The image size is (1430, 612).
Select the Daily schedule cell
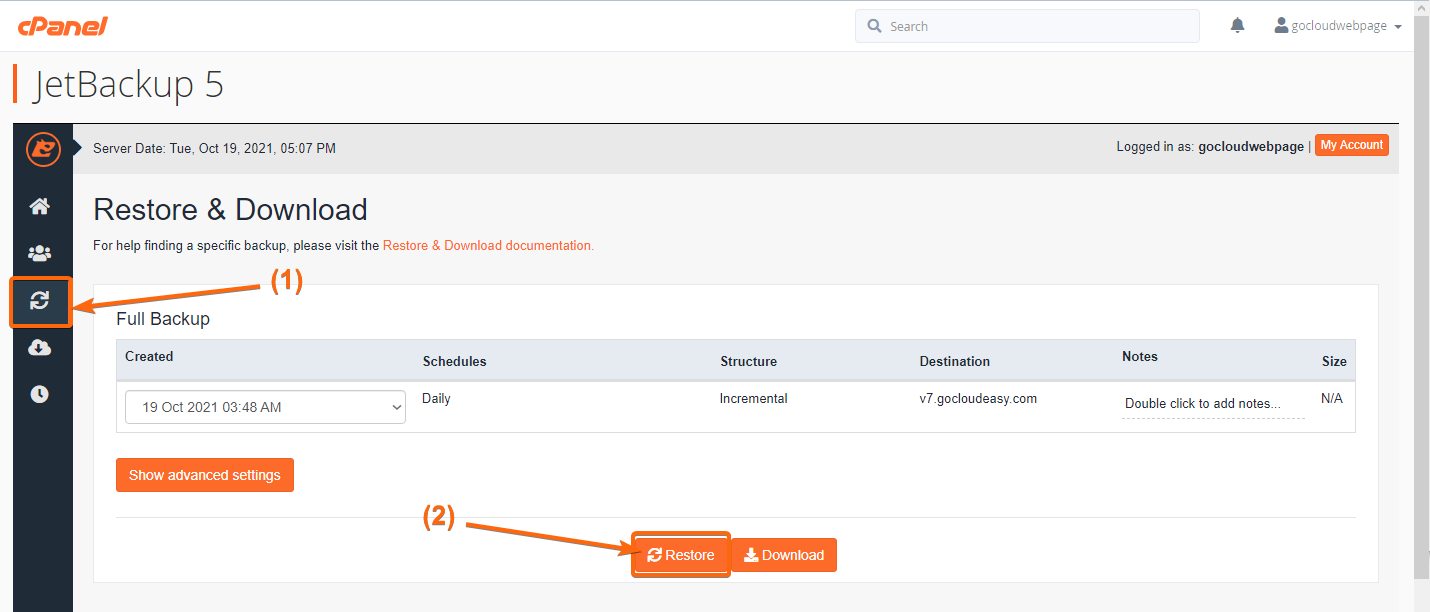click(x=436, y=398)
